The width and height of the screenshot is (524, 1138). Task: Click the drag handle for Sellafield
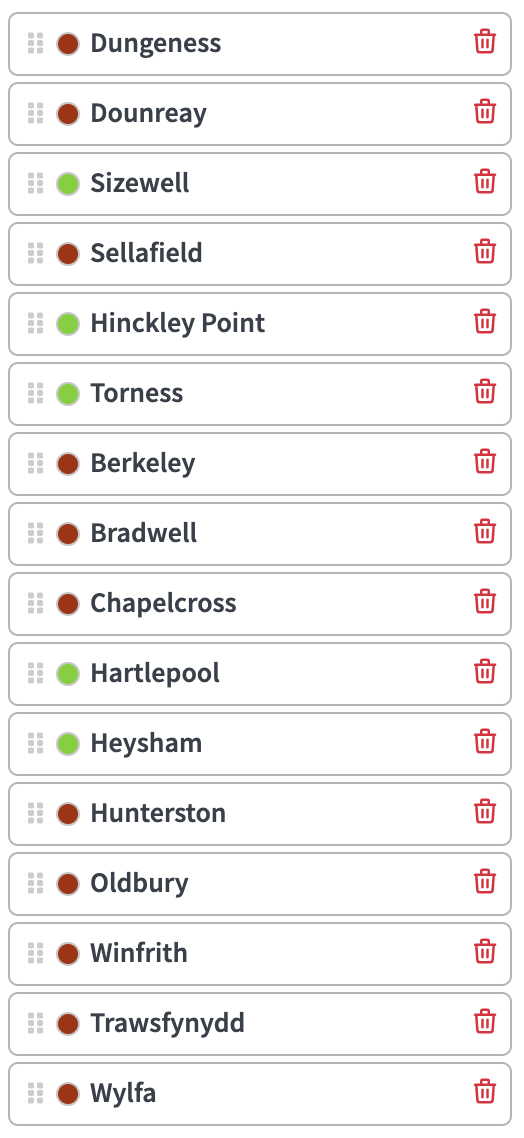[x=35, y=253]
